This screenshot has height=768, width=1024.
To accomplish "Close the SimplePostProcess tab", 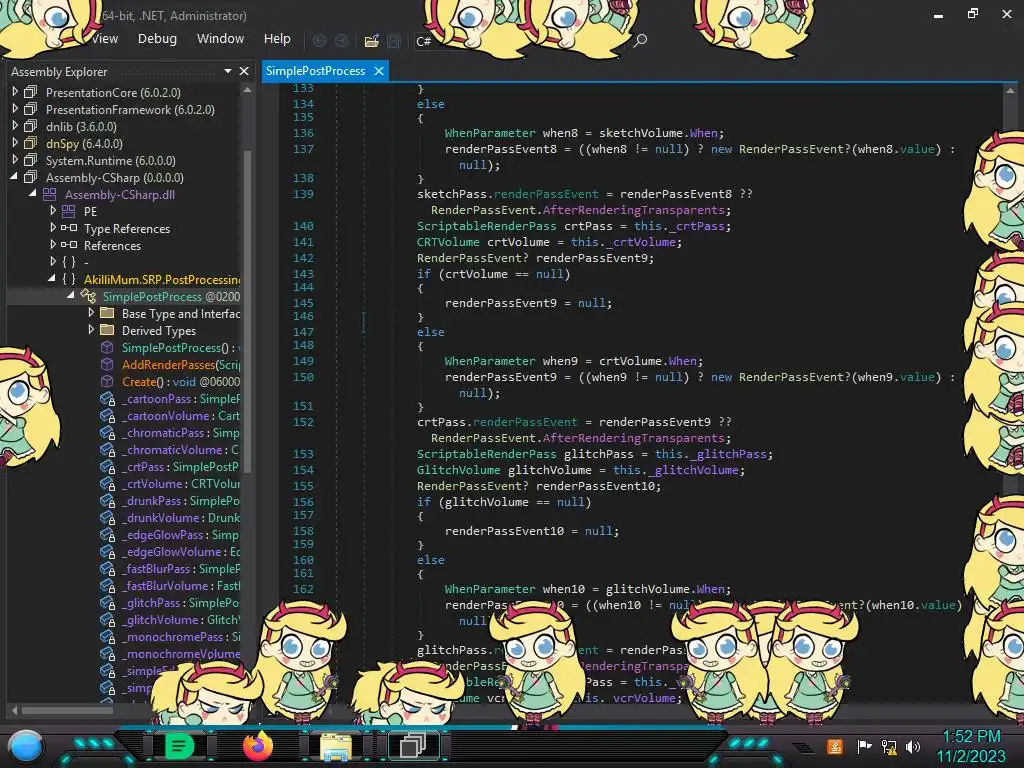I will 379,71.
